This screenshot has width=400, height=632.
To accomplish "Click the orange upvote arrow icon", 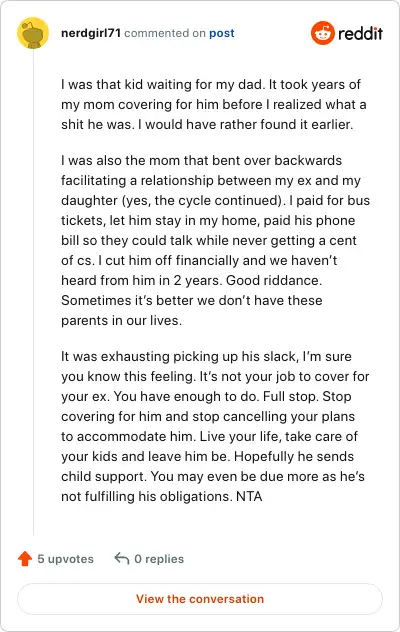I will 25,559.
